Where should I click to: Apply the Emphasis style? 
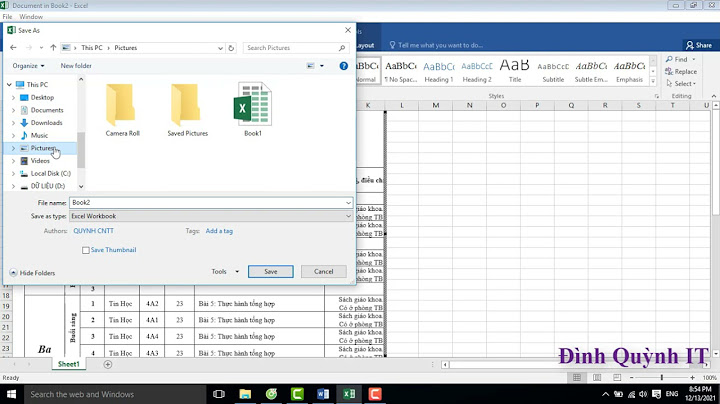629,72
